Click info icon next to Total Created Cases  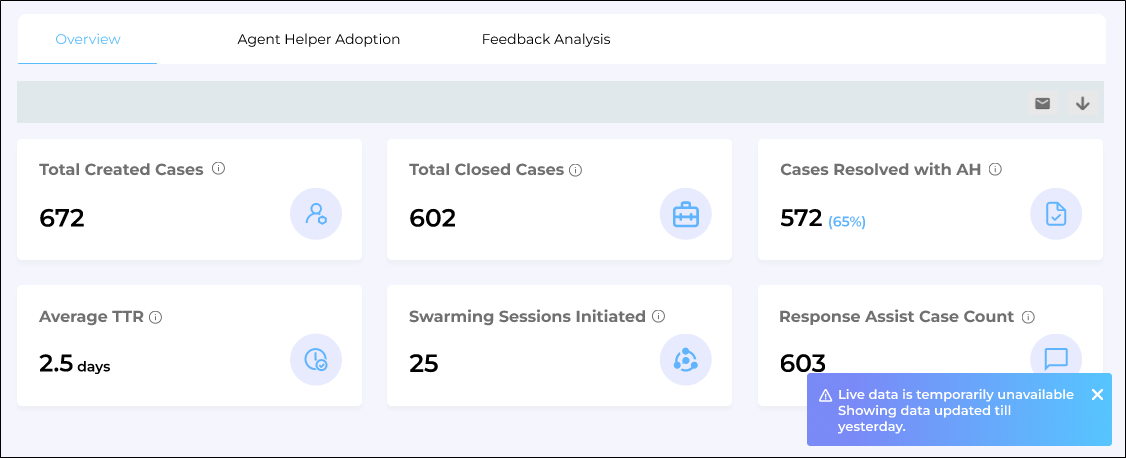tap(219, 169)
